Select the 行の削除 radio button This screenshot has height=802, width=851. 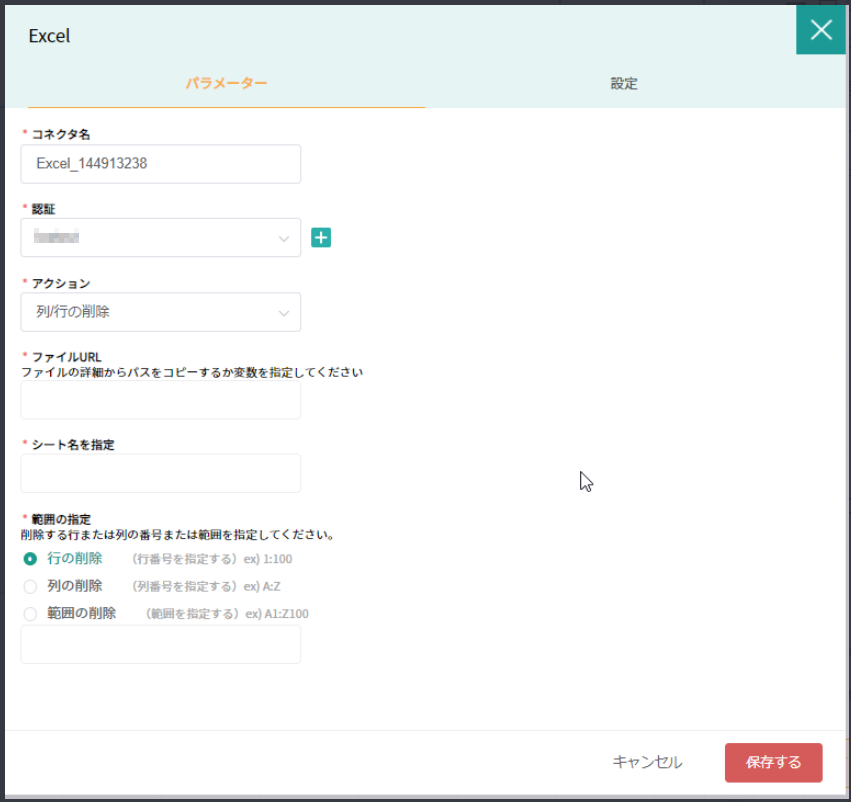[x=30, y=559]
